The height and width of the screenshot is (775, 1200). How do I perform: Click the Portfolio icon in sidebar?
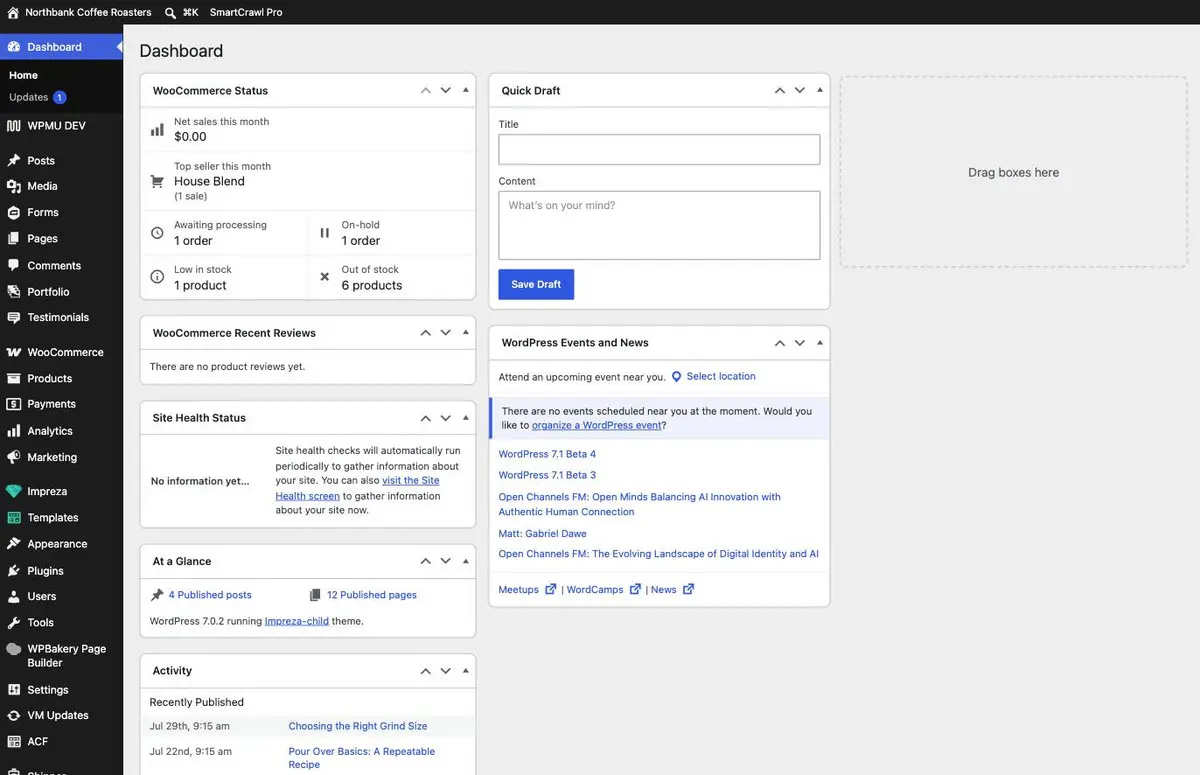click(13, 292)
